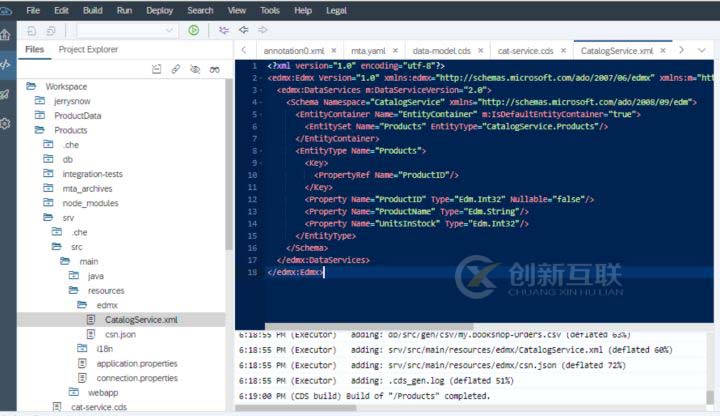Collapse the Workspace folder
The image size is (720, 416).
(x=31, y=86)
